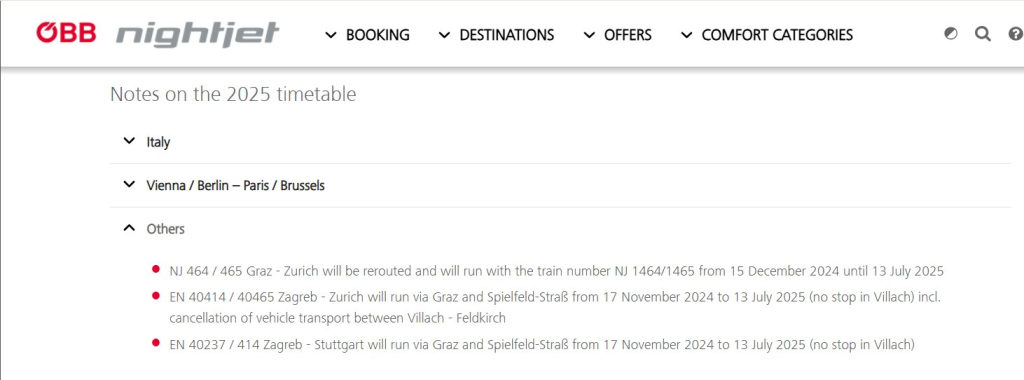Image resolution: width=1024 pixels, height=380 pixels.
Task: Expand the Italy section chevron
Action: [129, 141]
